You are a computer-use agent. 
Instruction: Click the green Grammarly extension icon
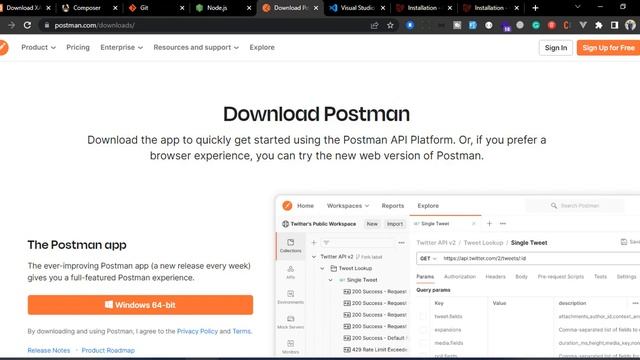(536, 25)
